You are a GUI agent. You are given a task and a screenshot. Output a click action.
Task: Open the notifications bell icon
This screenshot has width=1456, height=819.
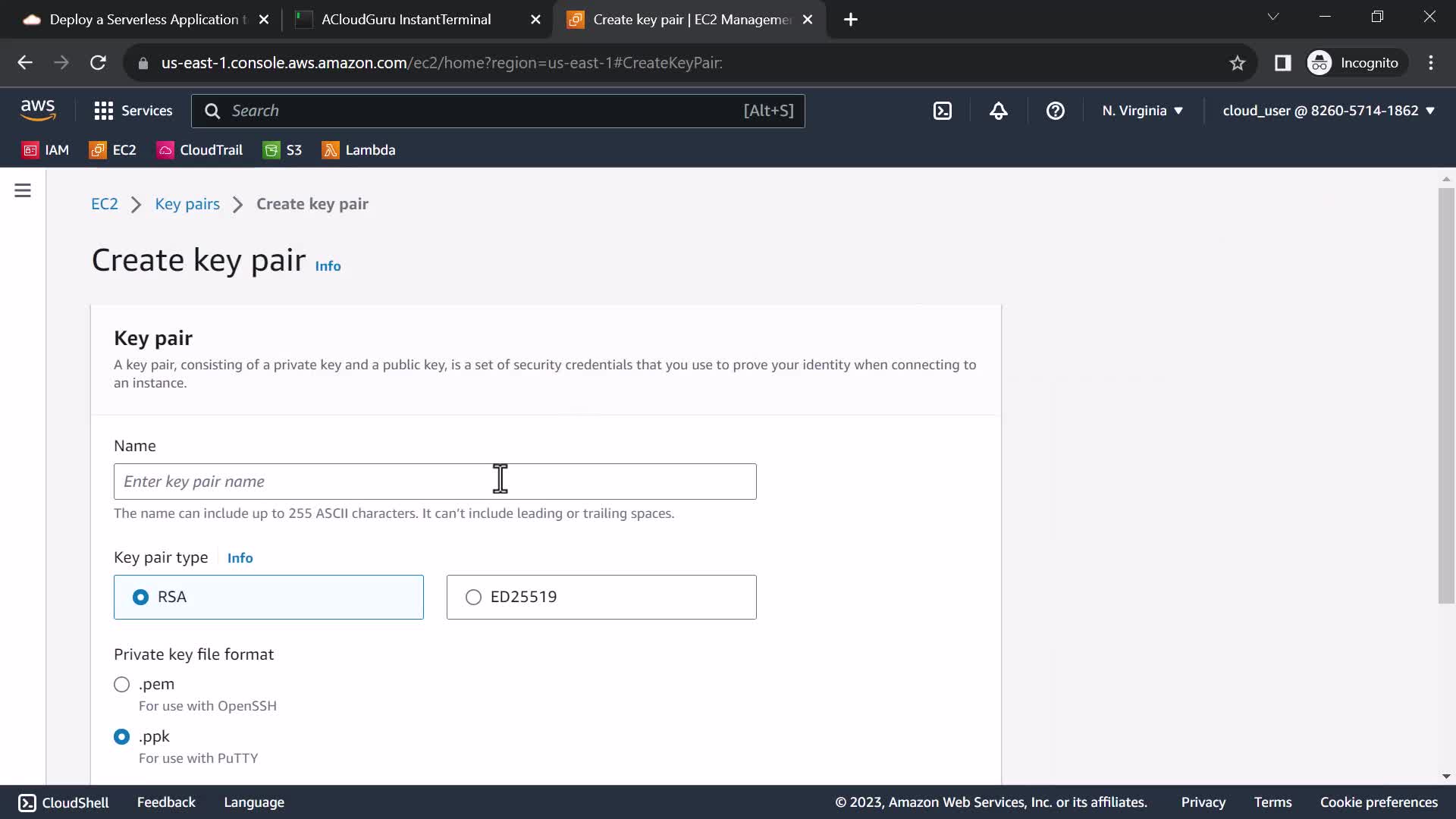click(x=998, y=111)
